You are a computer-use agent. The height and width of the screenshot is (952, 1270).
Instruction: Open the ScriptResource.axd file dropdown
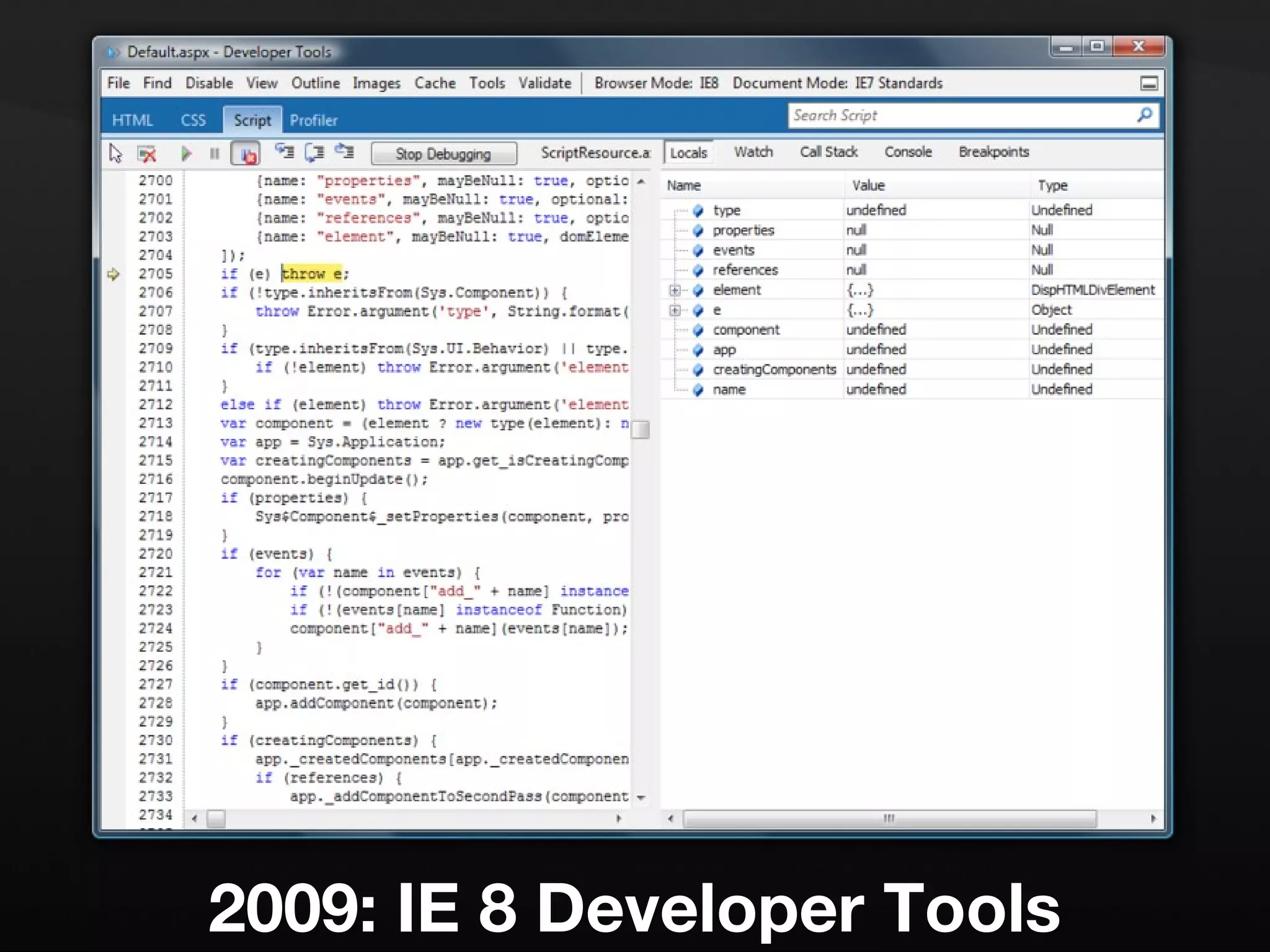(595, 152)
